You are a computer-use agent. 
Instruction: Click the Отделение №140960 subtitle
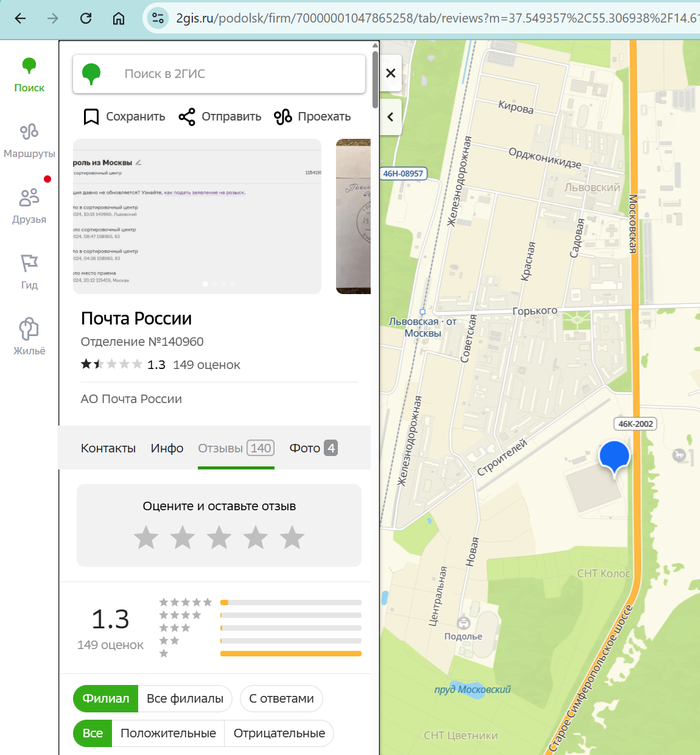pos(142,341)
